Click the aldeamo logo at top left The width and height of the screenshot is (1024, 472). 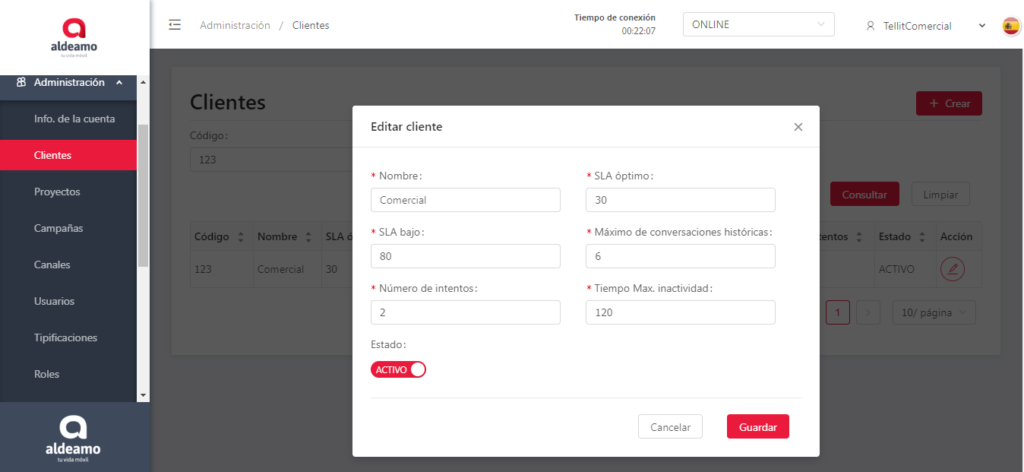point(74,37)
